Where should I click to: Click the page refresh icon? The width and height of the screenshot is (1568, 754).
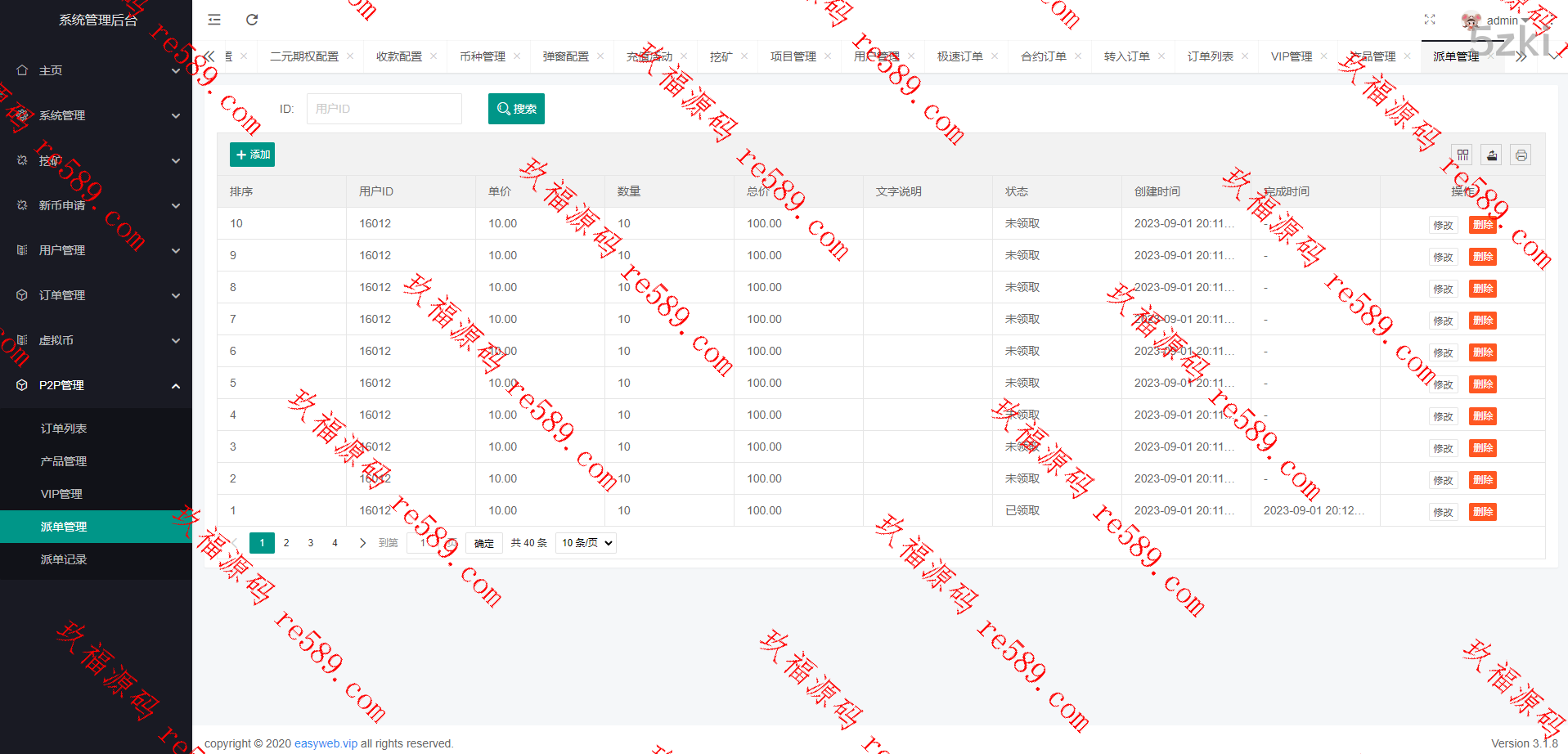tap(252, 20)
